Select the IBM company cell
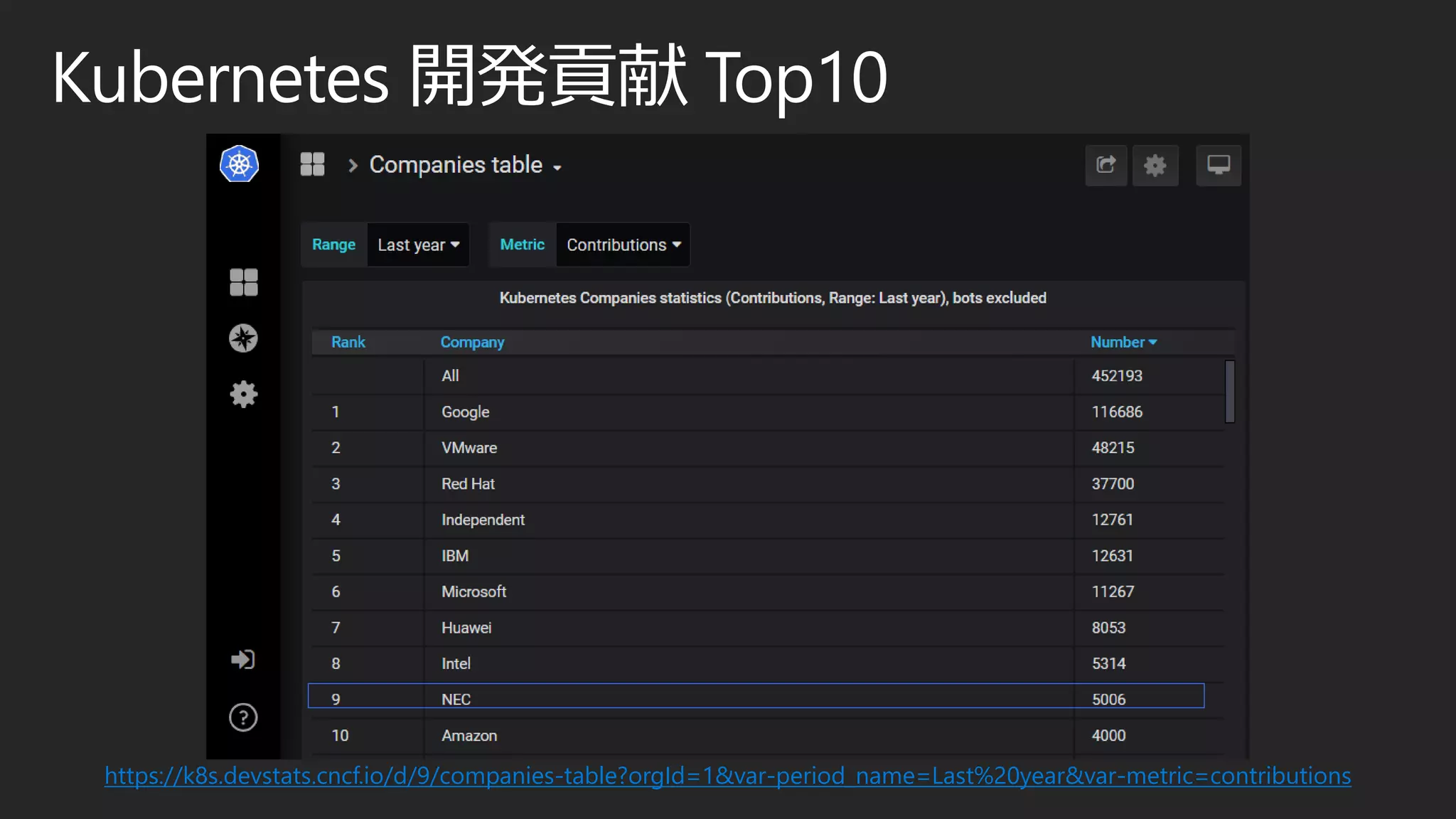This screenshot has height=819, width=1456. pos(749,556)
